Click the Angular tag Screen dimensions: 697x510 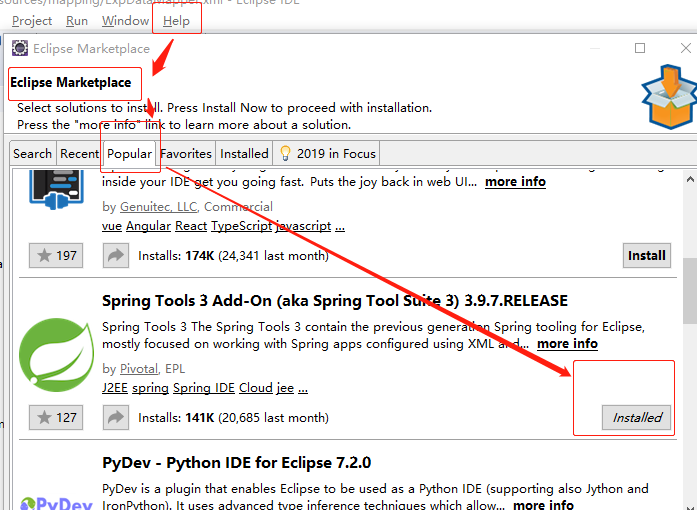pos(148,226)
